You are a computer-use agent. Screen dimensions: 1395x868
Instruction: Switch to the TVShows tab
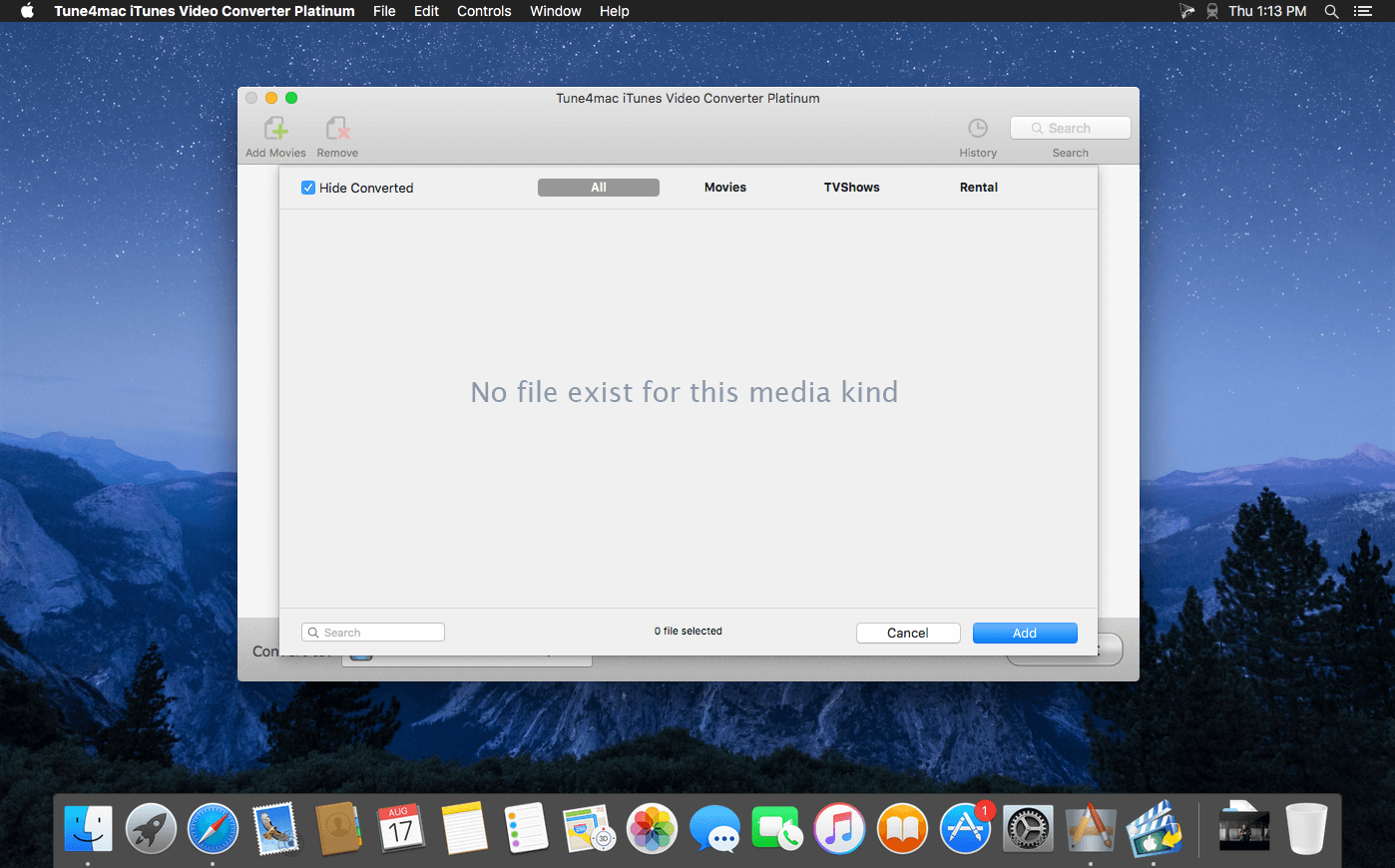[852, 188]
